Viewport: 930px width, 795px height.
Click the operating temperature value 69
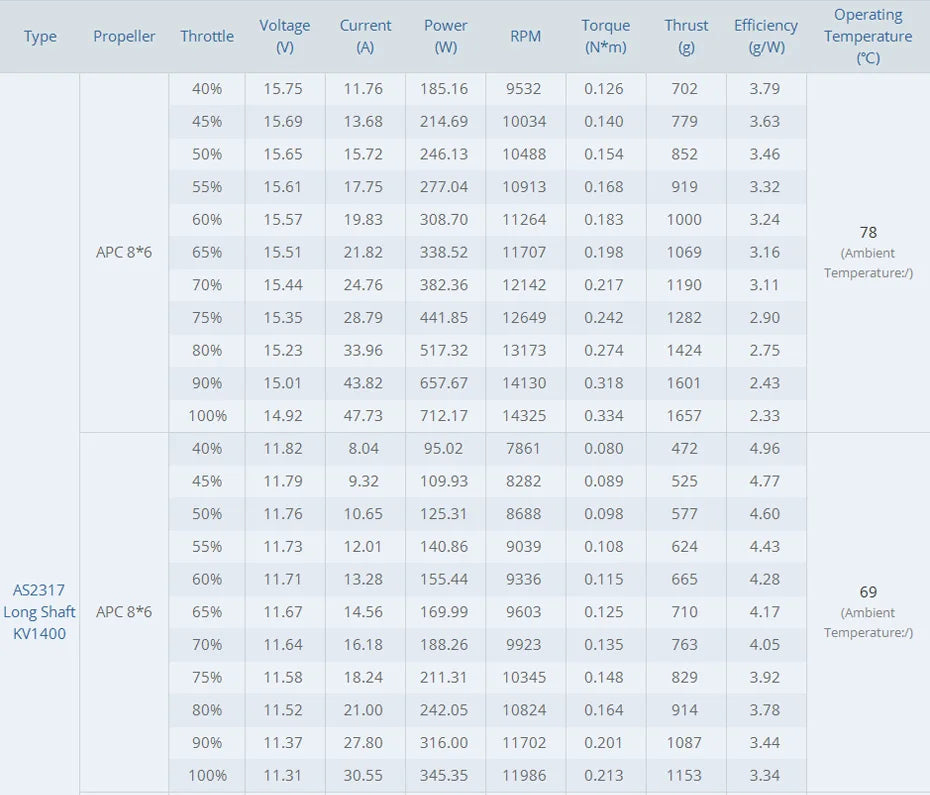[x=868, y=592]
